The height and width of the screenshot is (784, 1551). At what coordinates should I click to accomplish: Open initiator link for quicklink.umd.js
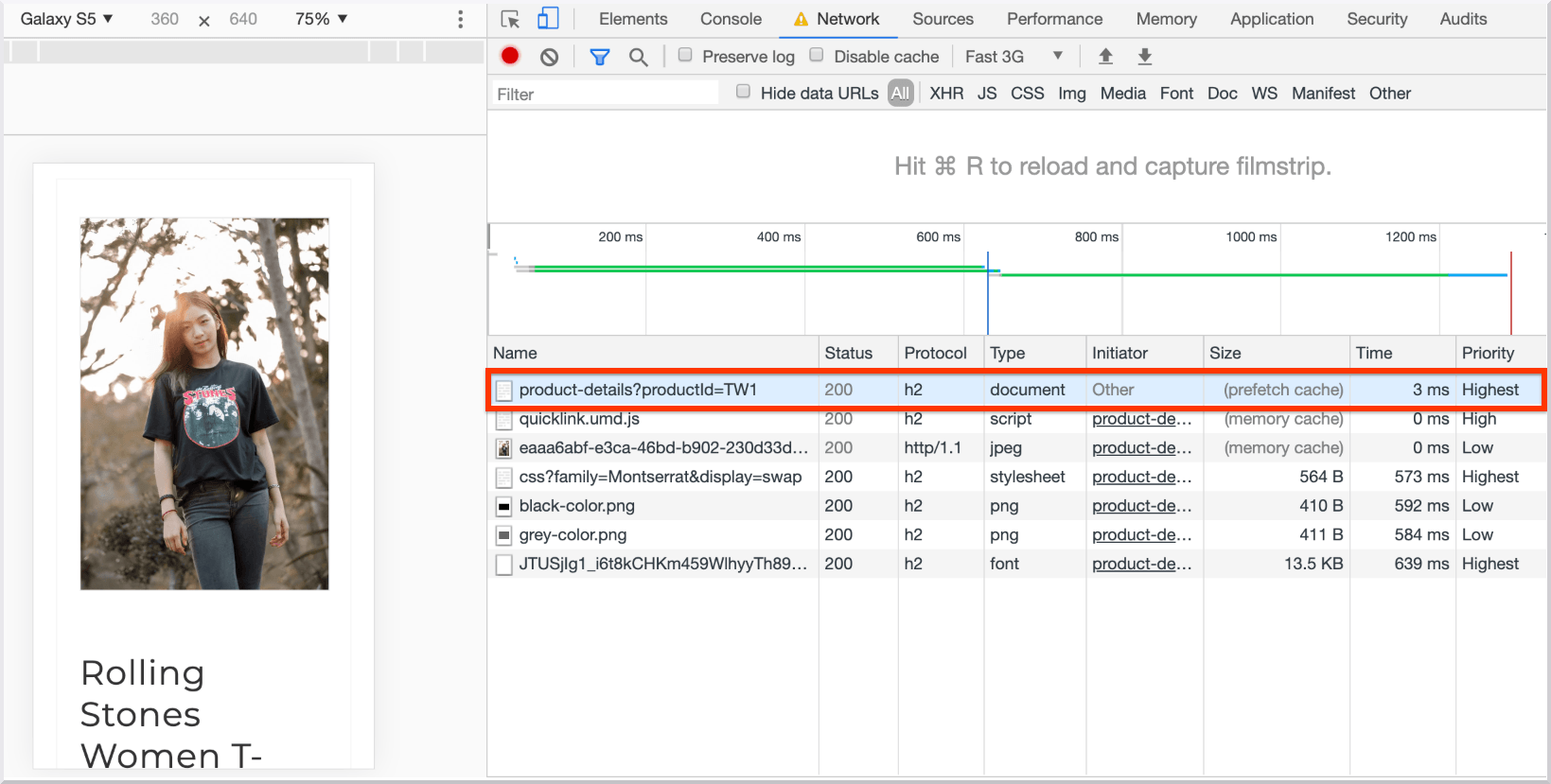click(x=1142, y=419)
